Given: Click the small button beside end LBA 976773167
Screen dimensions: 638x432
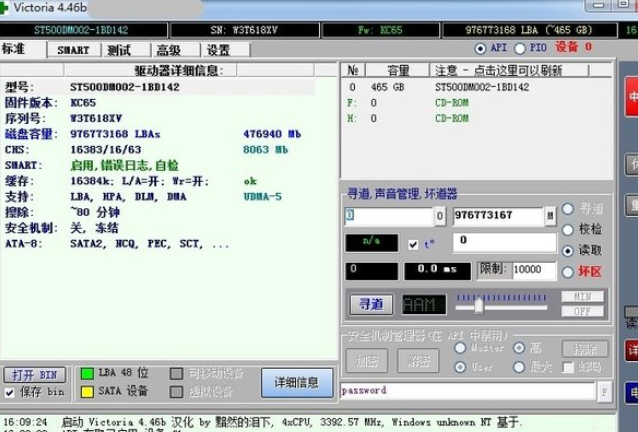Looking at the screenshot, I should point(550,215).
